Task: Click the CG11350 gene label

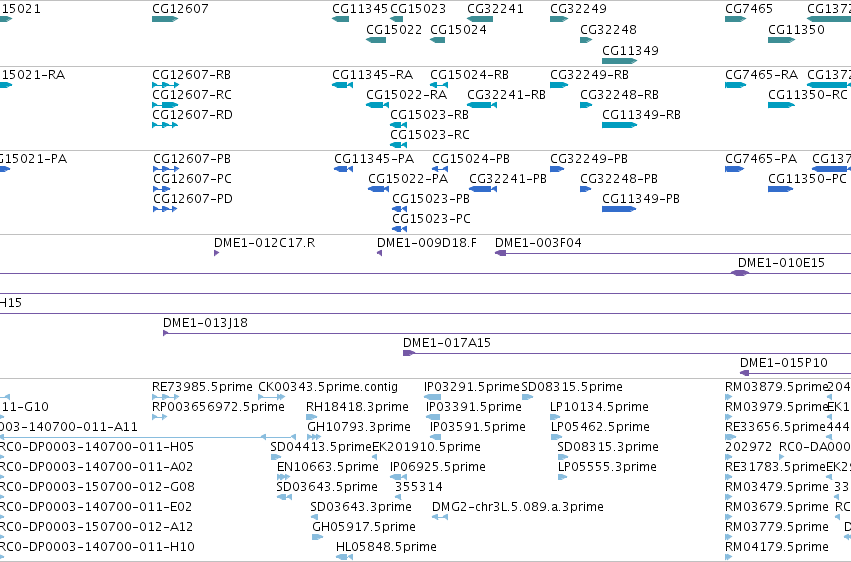Action: (796, 30)
